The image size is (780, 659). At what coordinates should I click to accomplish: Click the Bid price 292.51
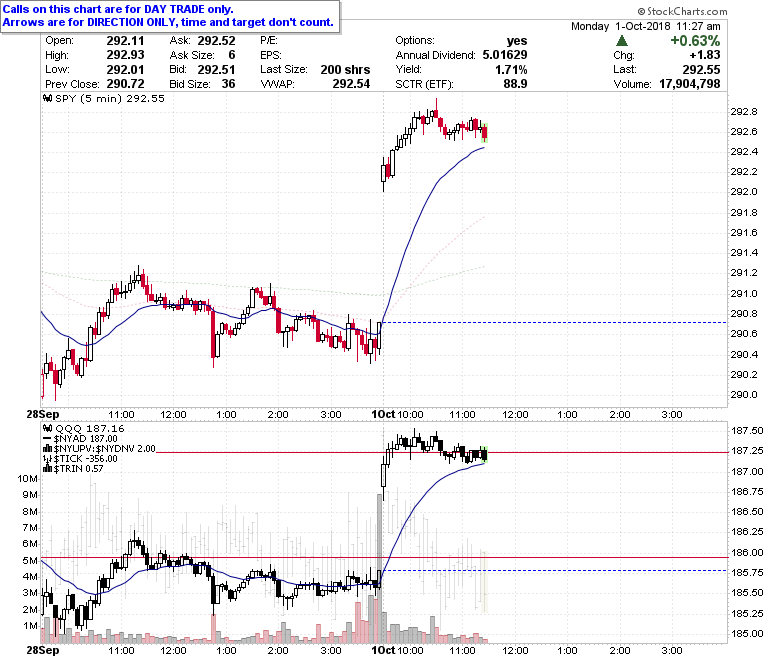[216, 70]
